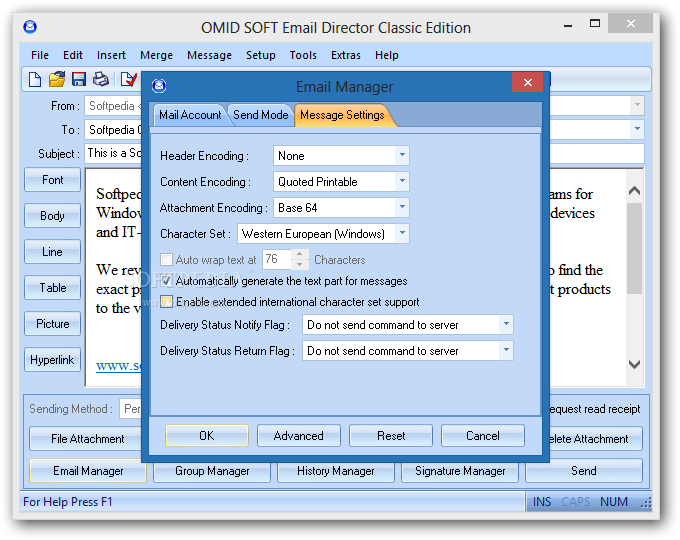
Task: Open the Signature Manager
Action: coord(460,471)
